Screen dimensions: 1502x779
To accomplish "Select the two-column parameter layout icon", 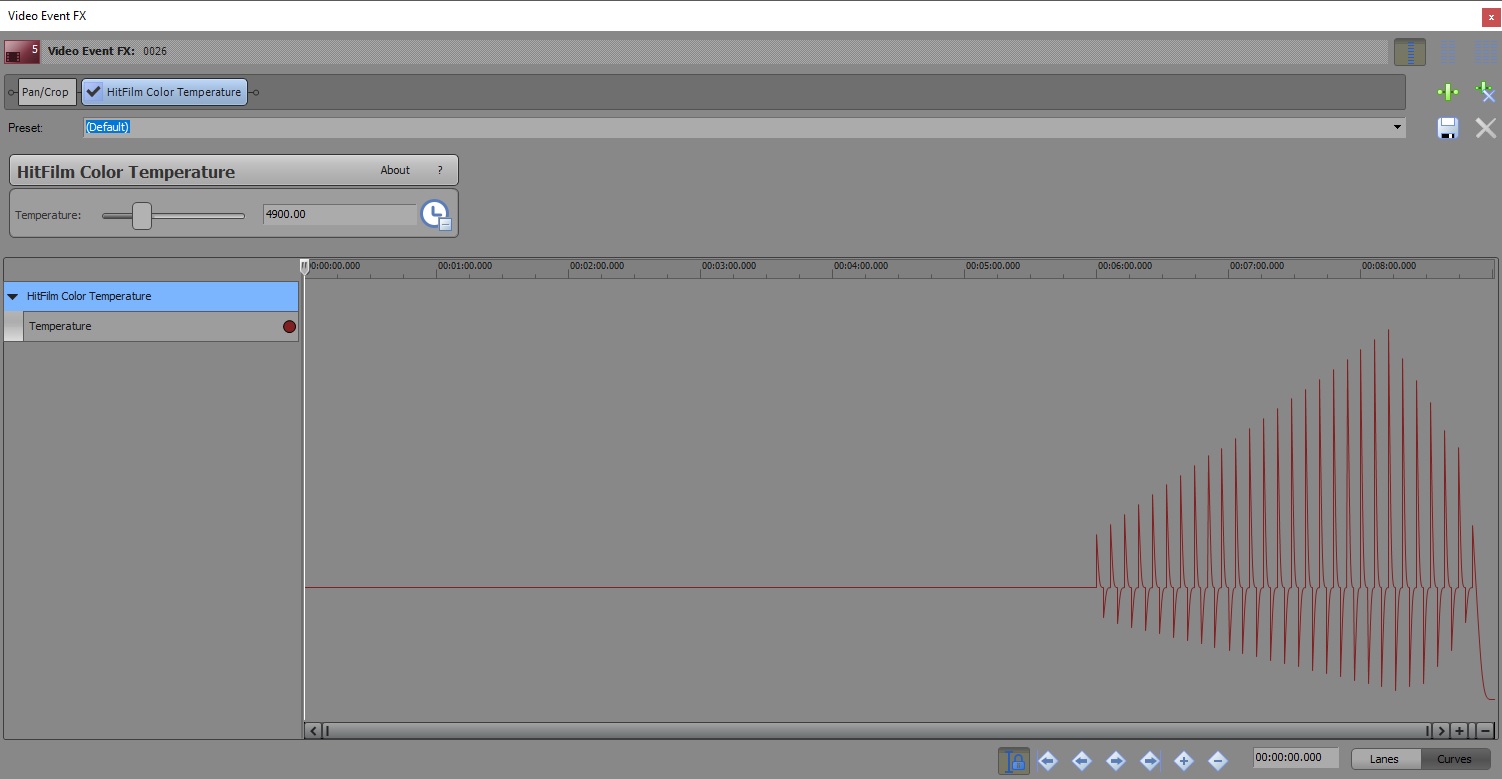I will 1447,52.
